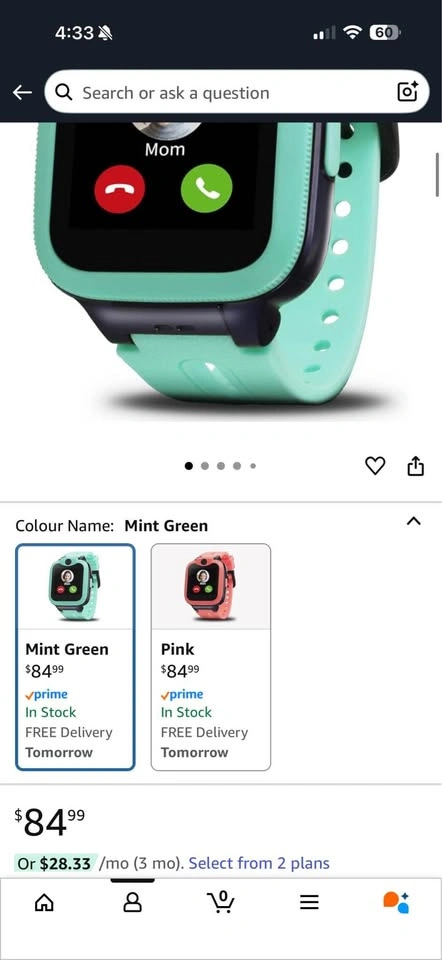Add to wish list heart icon

point(375,467)
